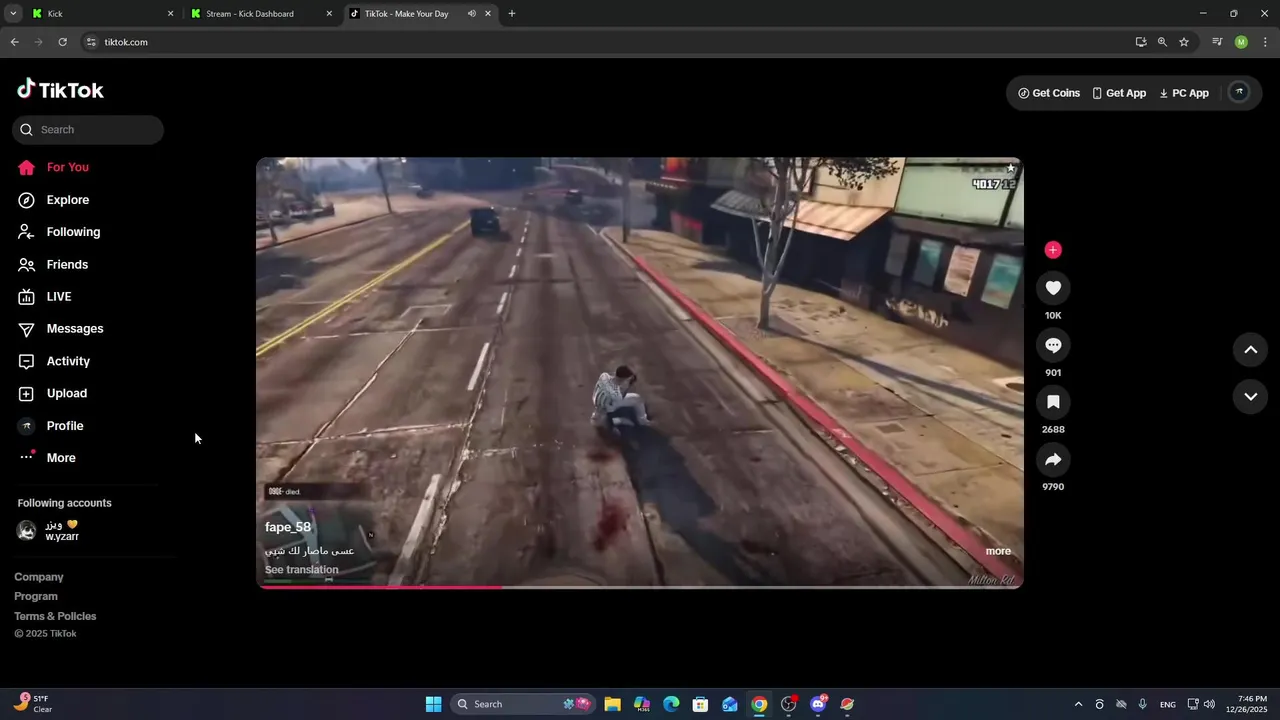
Task: Follow the creator with the red plus button
Action: tap(1053, 250)
